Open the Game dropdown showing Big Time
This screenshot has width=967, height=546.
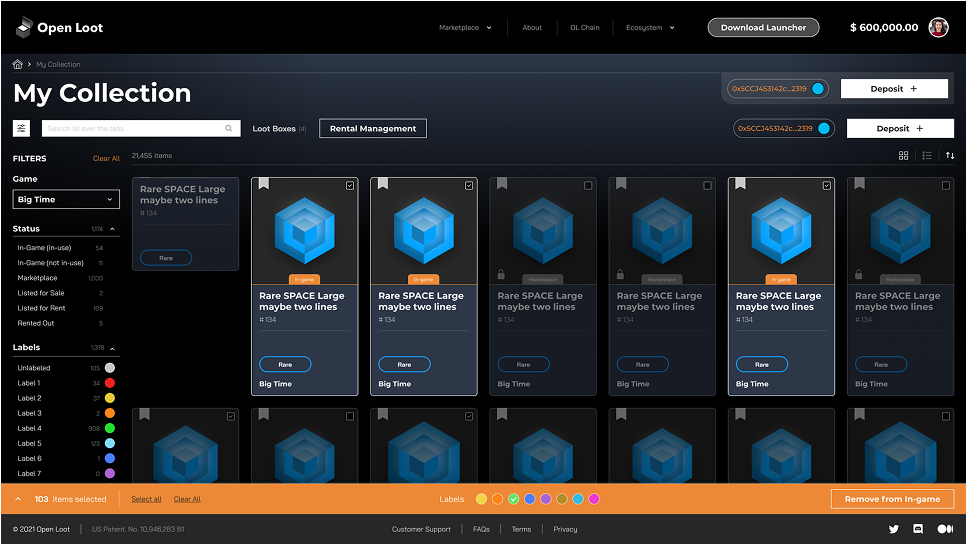tap(66, 199)
